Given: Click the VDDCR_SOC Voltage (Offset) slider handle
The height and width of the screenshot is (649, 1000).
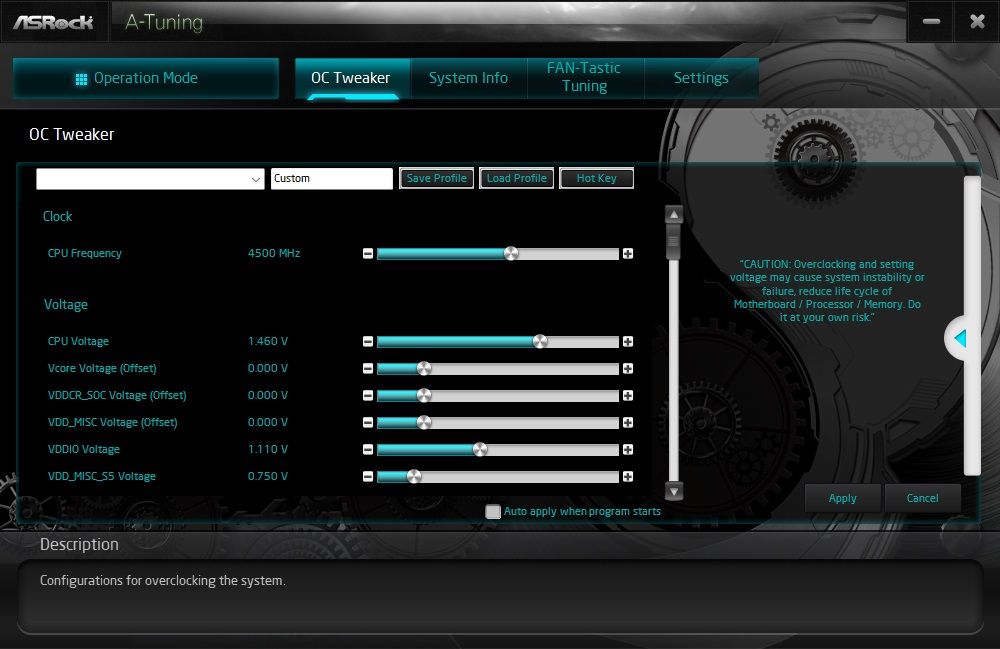Looking at the screenshot, I should tap(424, 396).
